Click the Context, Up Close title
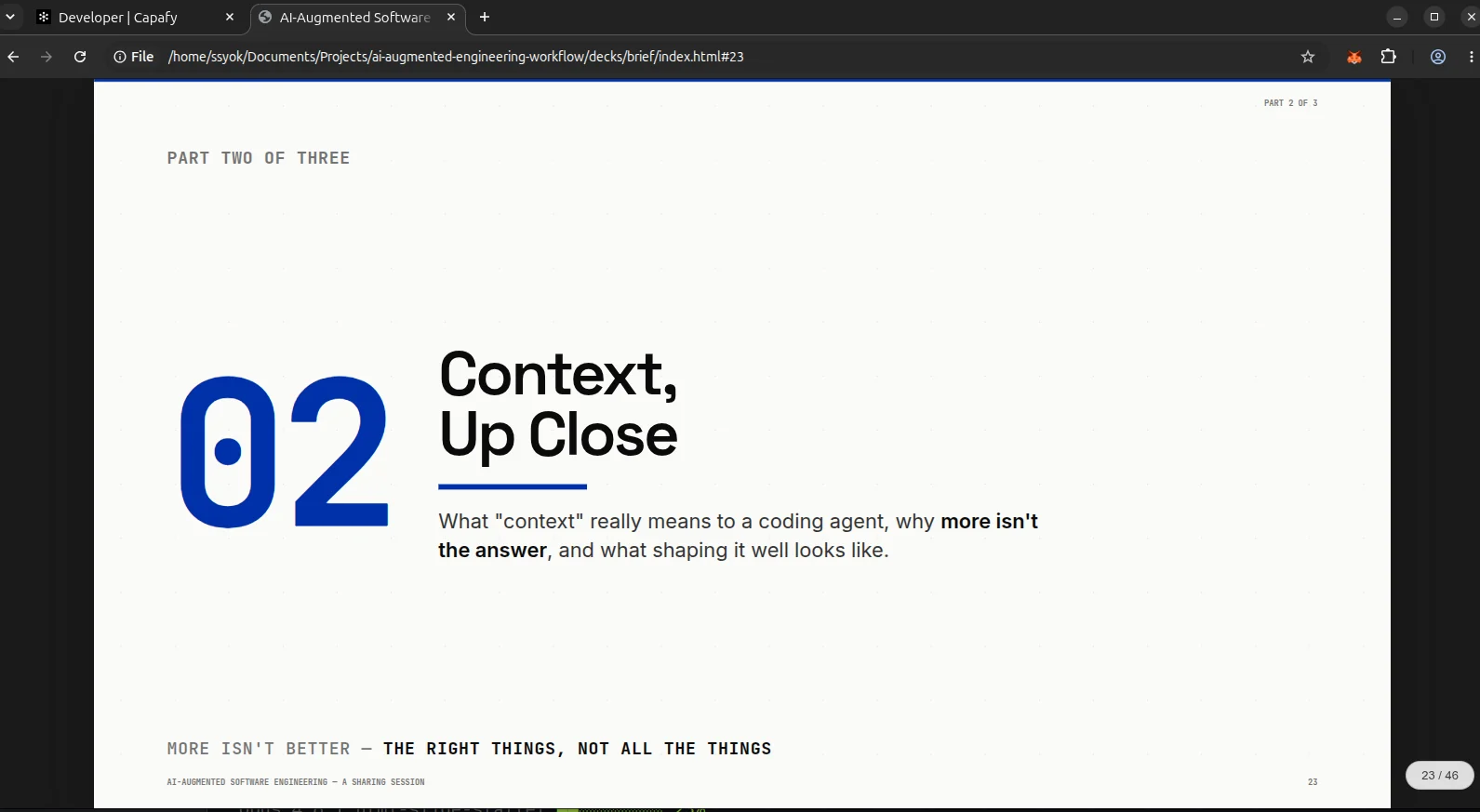This screenshot has width=1480, height=812. [x=558, y=405]
